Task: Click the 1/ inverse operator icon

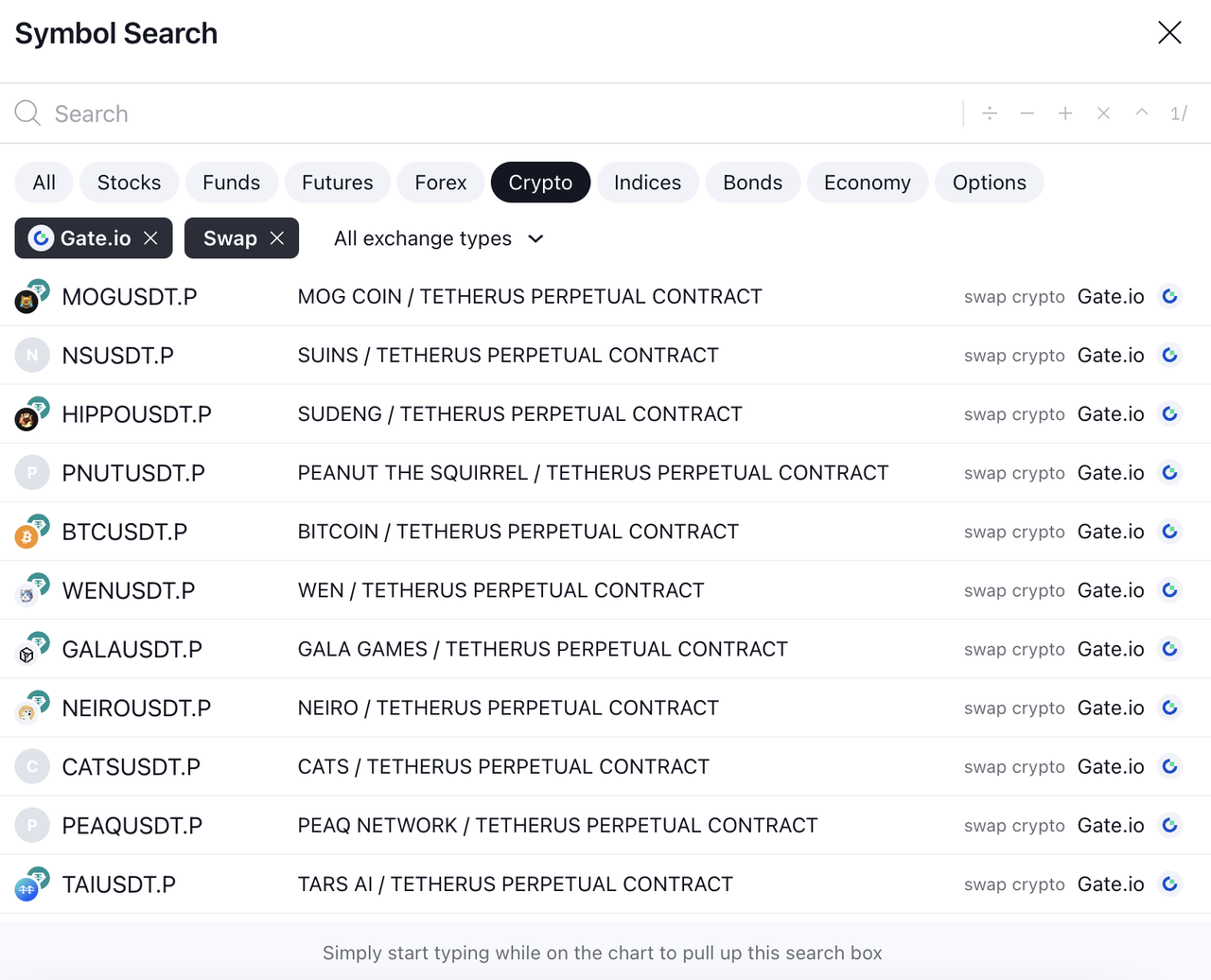Action: (1179, 114)
